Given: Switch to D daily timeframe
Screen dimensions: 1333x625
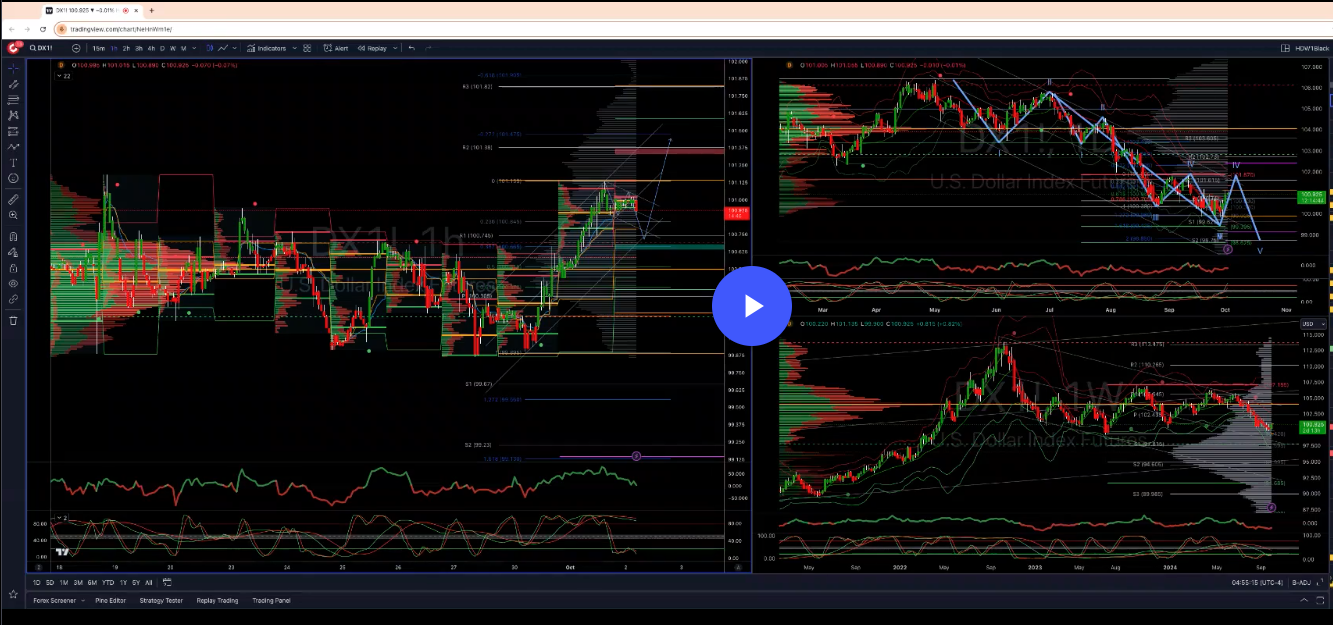Looking at the screenshot, I should tap(162, 48).
